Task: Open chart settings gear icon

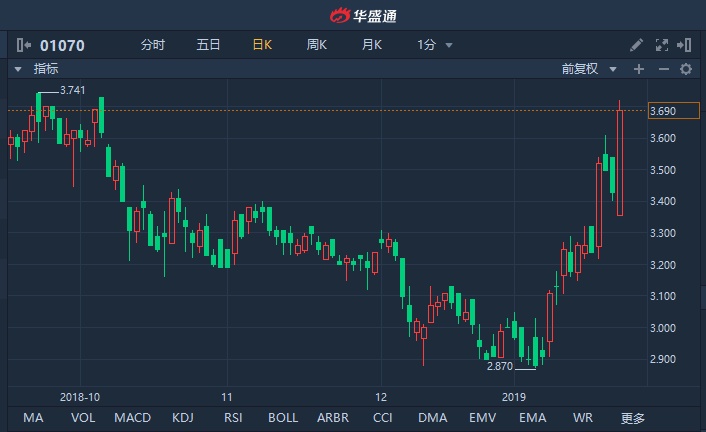Action: click(686, 69)
